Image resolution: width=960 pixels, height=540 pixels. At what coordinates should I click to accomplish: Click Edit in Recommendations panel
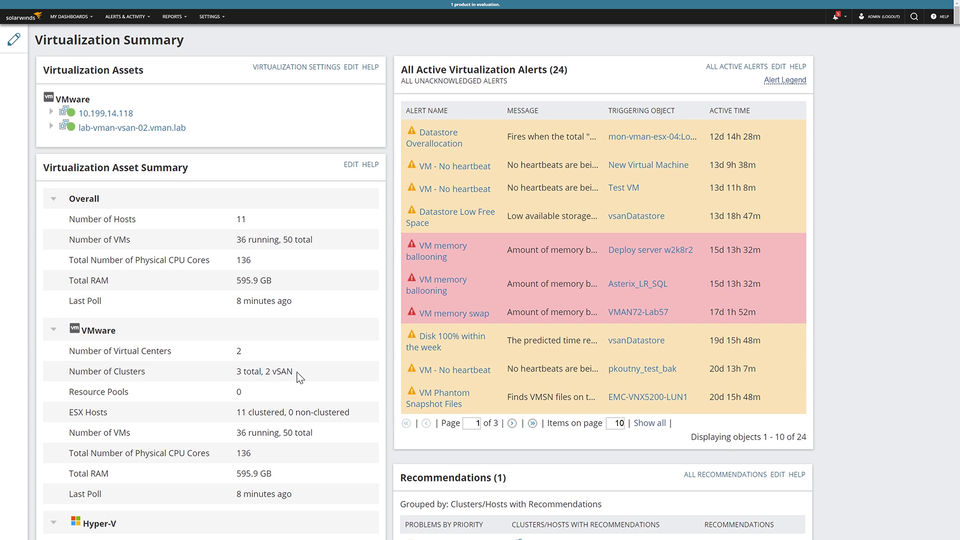(x=778, y=474)
